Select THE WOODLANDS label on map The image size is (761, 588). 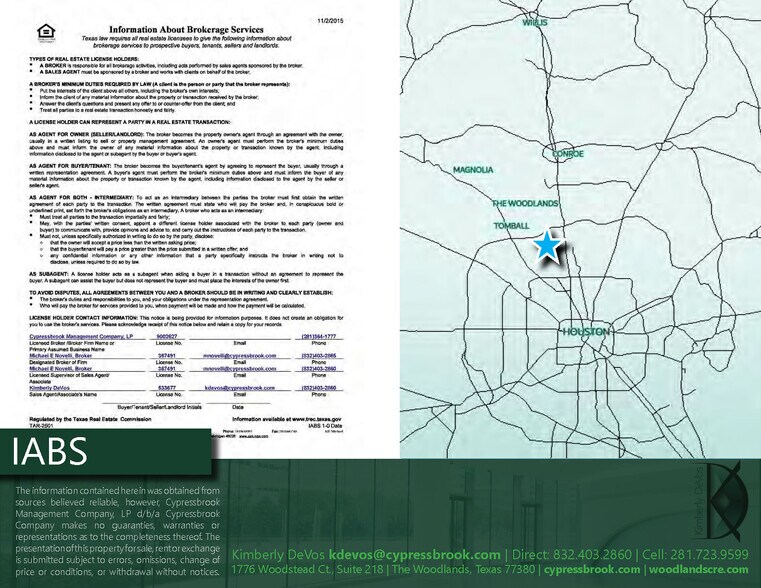(x=525, y=203)
